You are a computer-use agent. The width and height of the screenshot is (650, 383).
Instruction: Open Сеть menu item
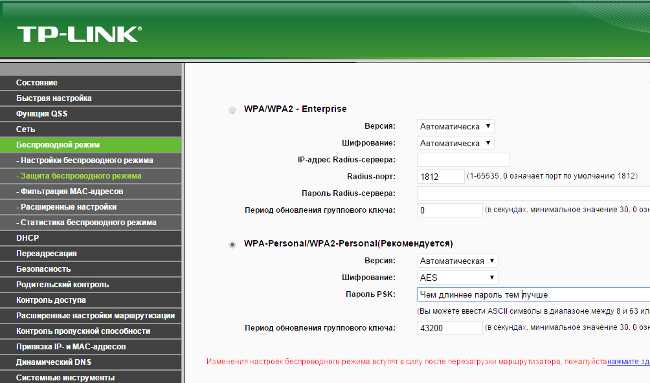[90, 129]
